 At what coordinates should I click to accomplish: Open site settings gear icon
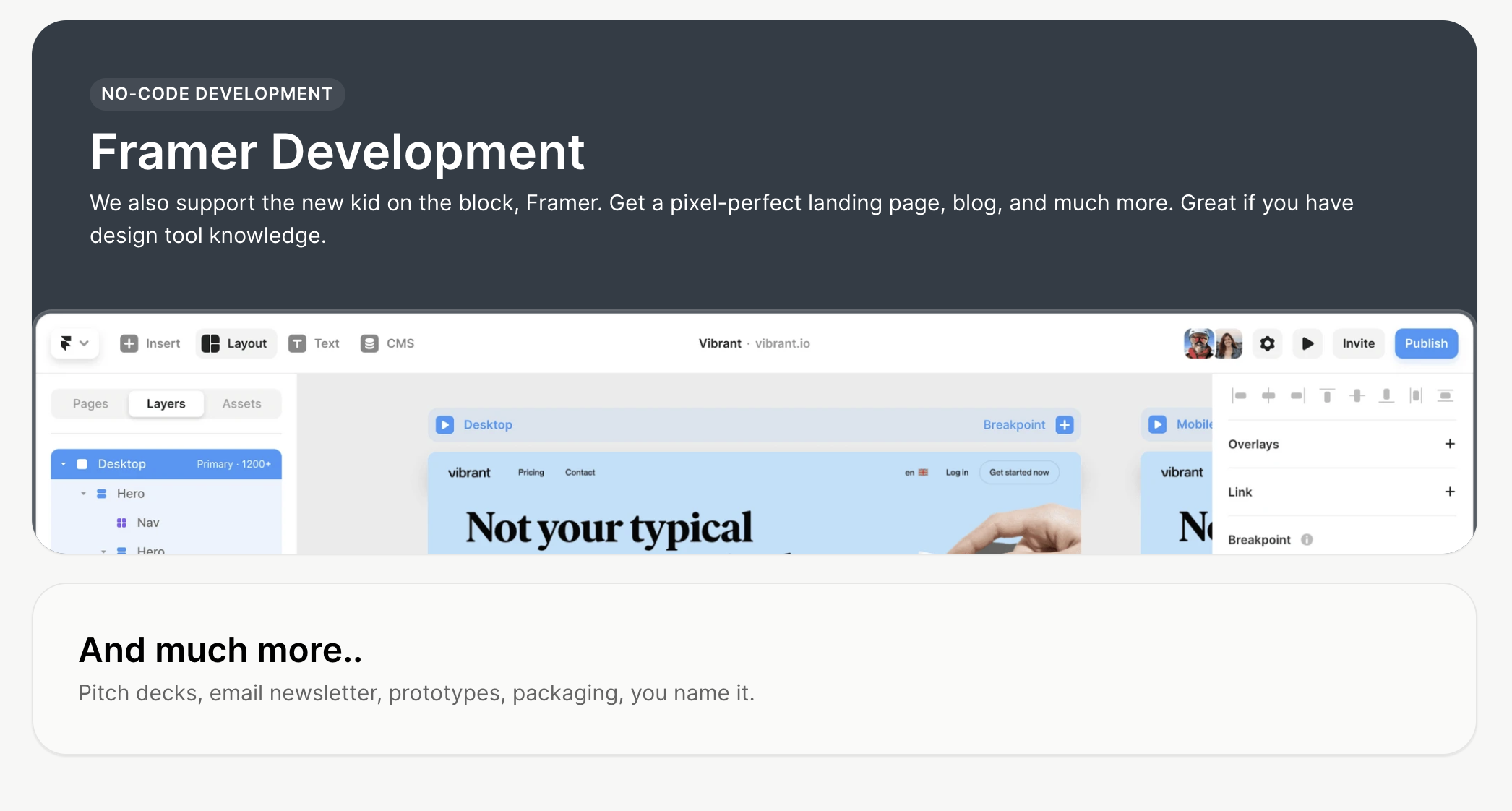coord(1268,343)
